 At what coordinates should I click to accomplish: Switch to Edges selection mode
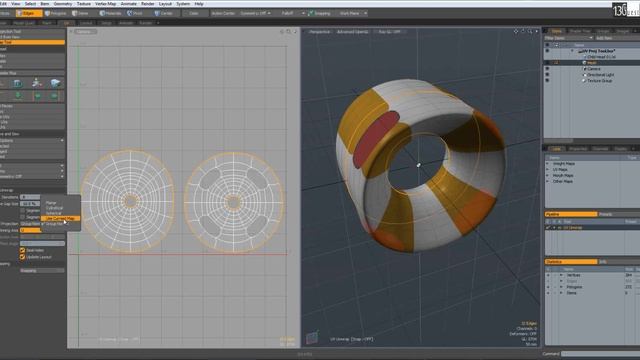point(29,13)
